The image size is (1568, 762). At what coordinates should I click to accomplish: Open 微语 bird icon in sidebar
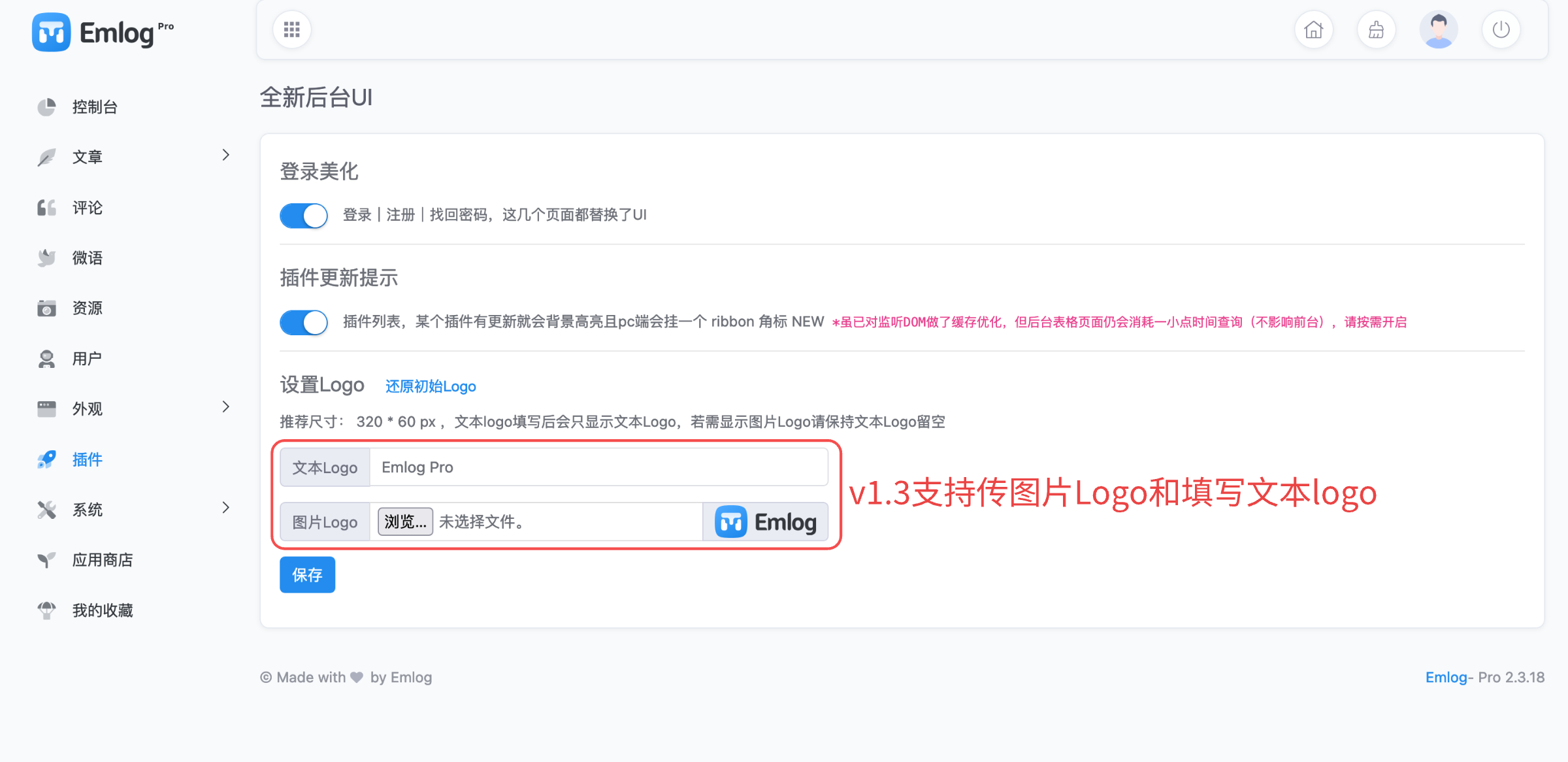point(46,258)
